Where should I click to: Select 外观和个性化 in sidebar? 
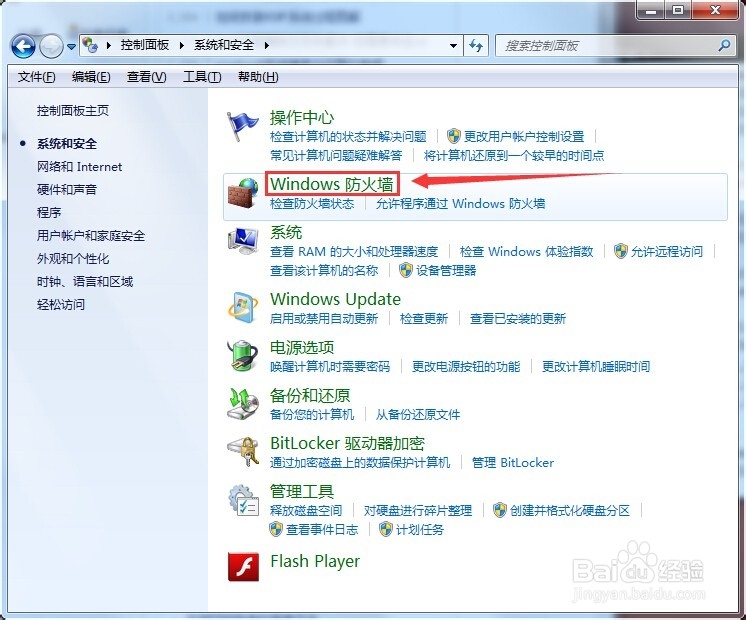tap(73, 258)
